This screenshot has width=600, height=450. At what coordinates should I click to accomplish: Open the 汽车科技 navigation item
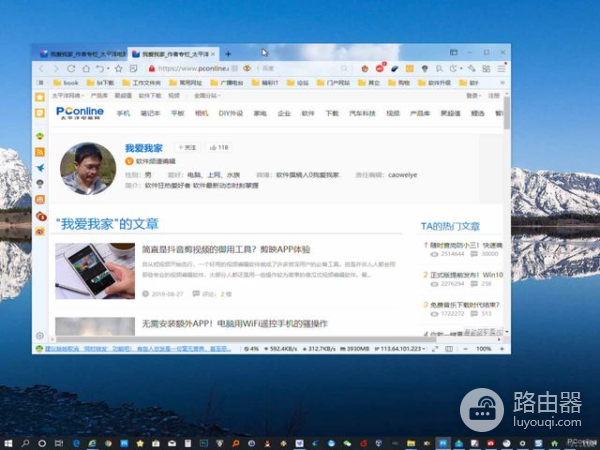coord(362,113)
